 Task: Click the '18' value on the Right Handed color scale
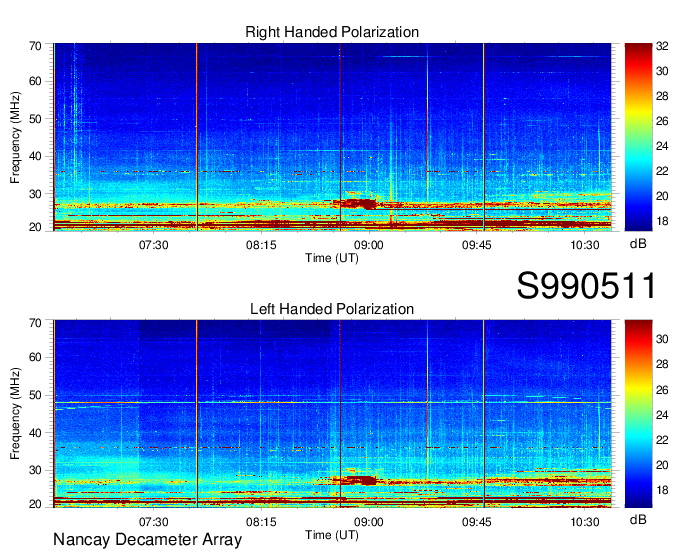click(x=662, y=221)
